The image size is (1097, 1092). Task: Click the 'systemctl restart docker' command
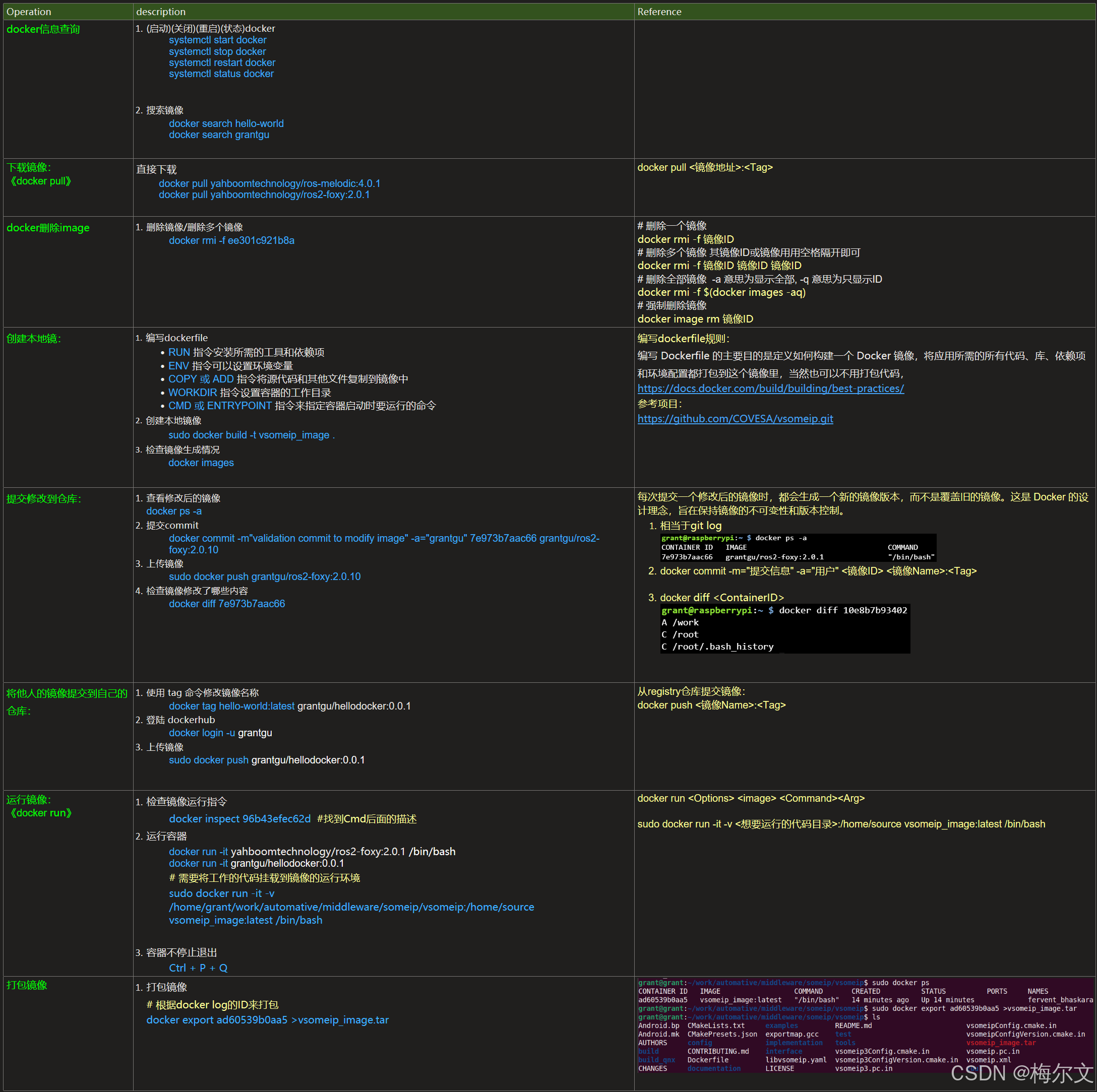222,62
